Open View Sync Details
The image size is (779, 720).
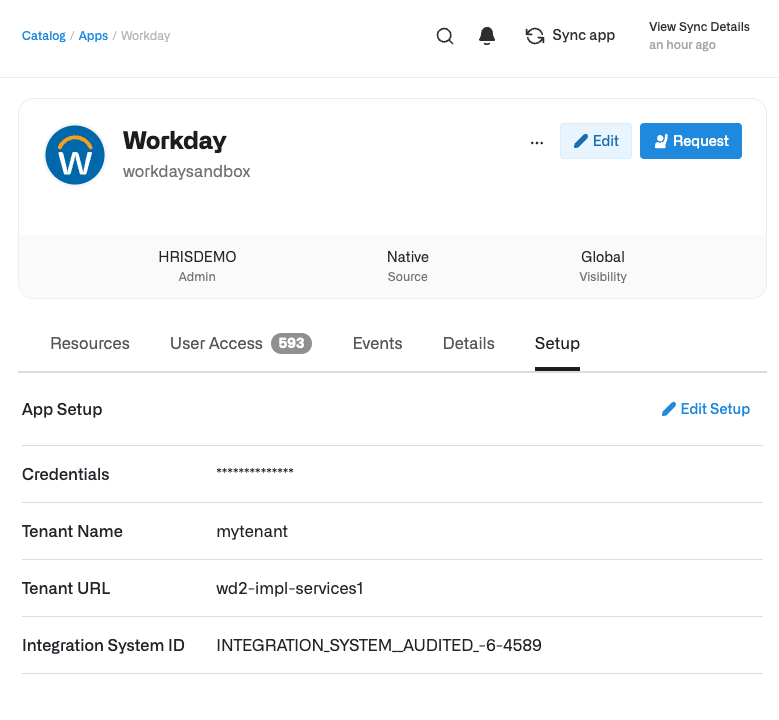[699, 27]
